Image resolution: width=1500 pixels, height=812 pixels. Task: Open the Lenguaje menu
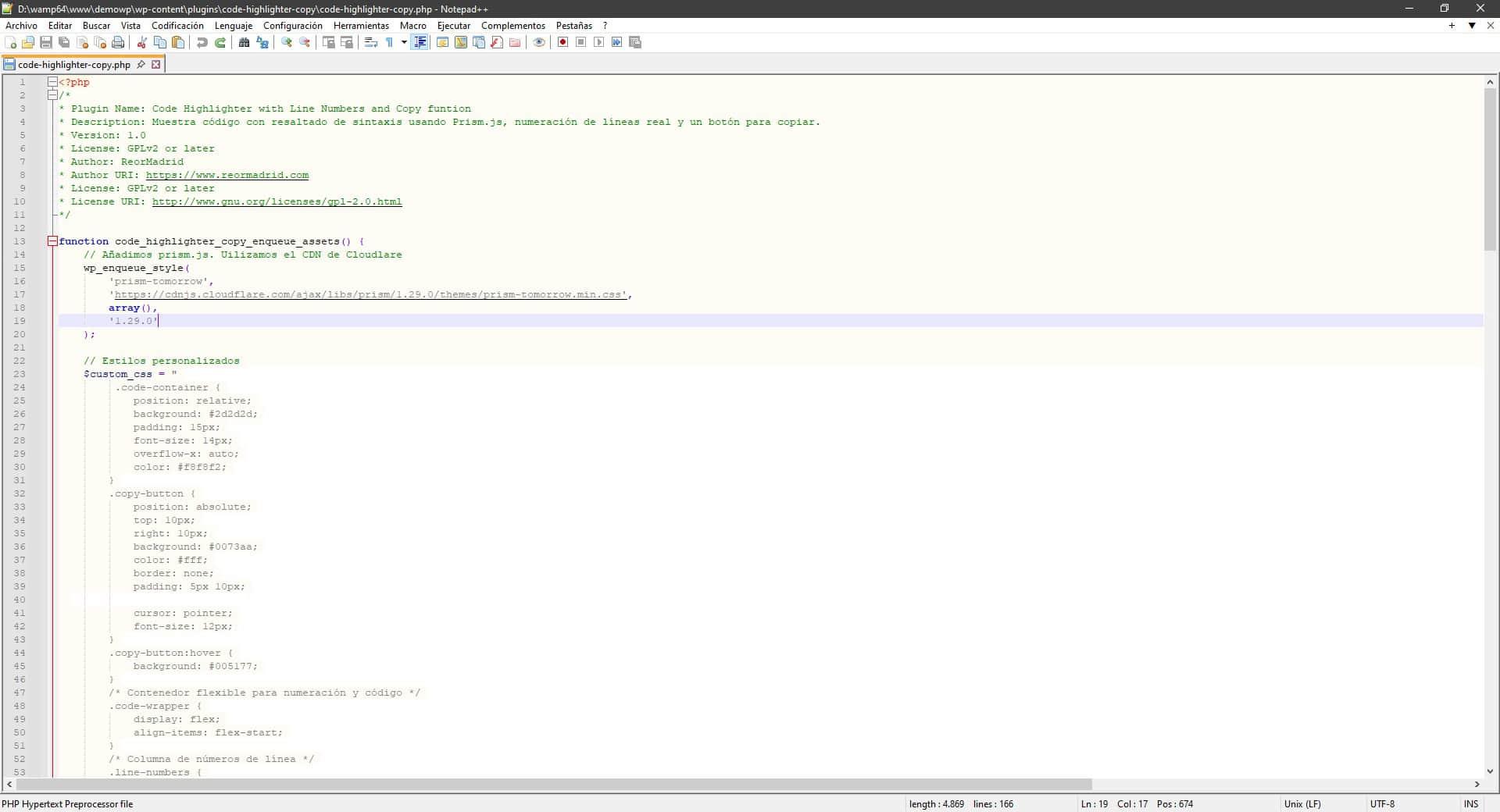point(234,26)
